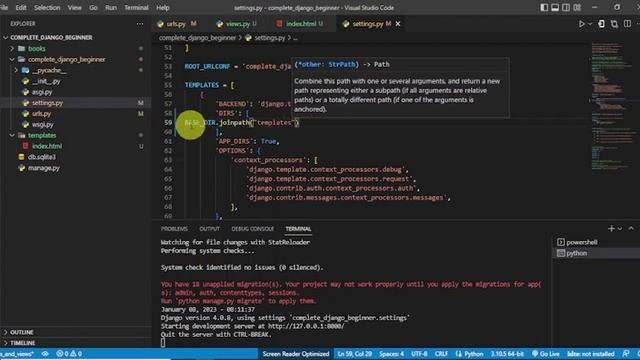The width and height of the screenshot is (640, 360).
Task: Expand the OUTLINE section
Action: [22, 332]
